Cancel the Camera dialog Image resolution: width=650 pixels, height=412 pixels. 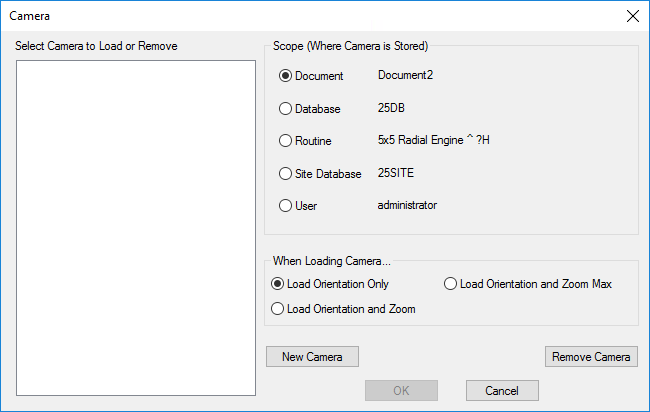coord(502,390)
